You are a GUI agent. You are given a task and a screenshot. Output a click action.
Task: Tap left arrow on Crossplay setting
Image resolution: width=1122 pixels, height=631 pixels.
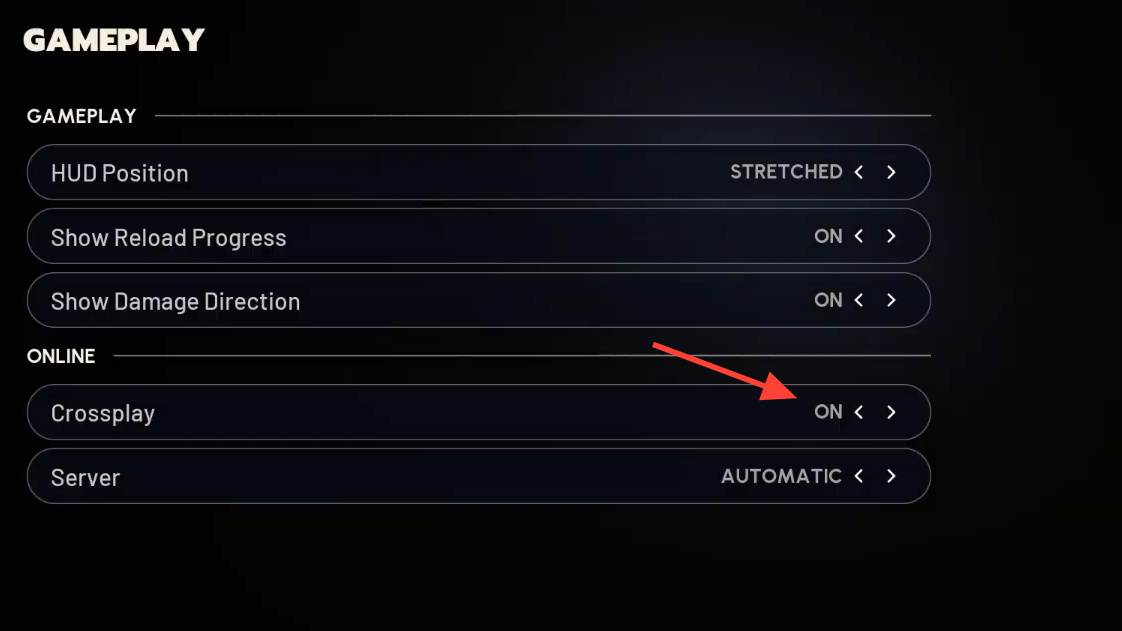[x=859, y=412]
